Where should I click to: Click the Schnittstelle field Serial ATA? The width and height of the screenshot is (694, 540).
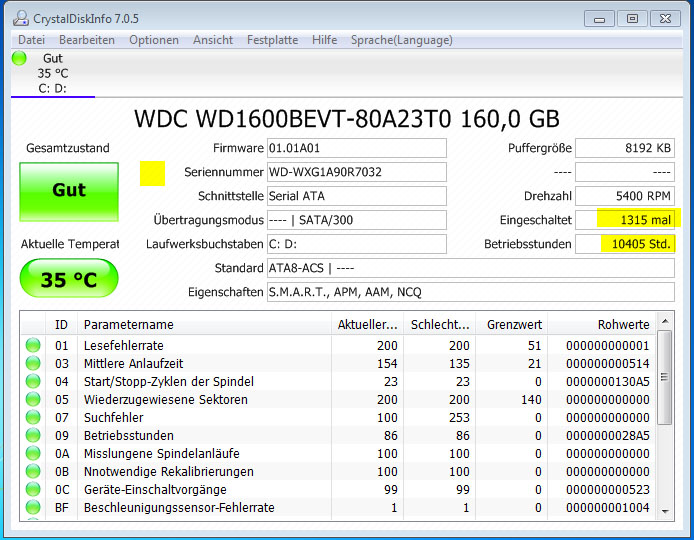click(357, 196)
